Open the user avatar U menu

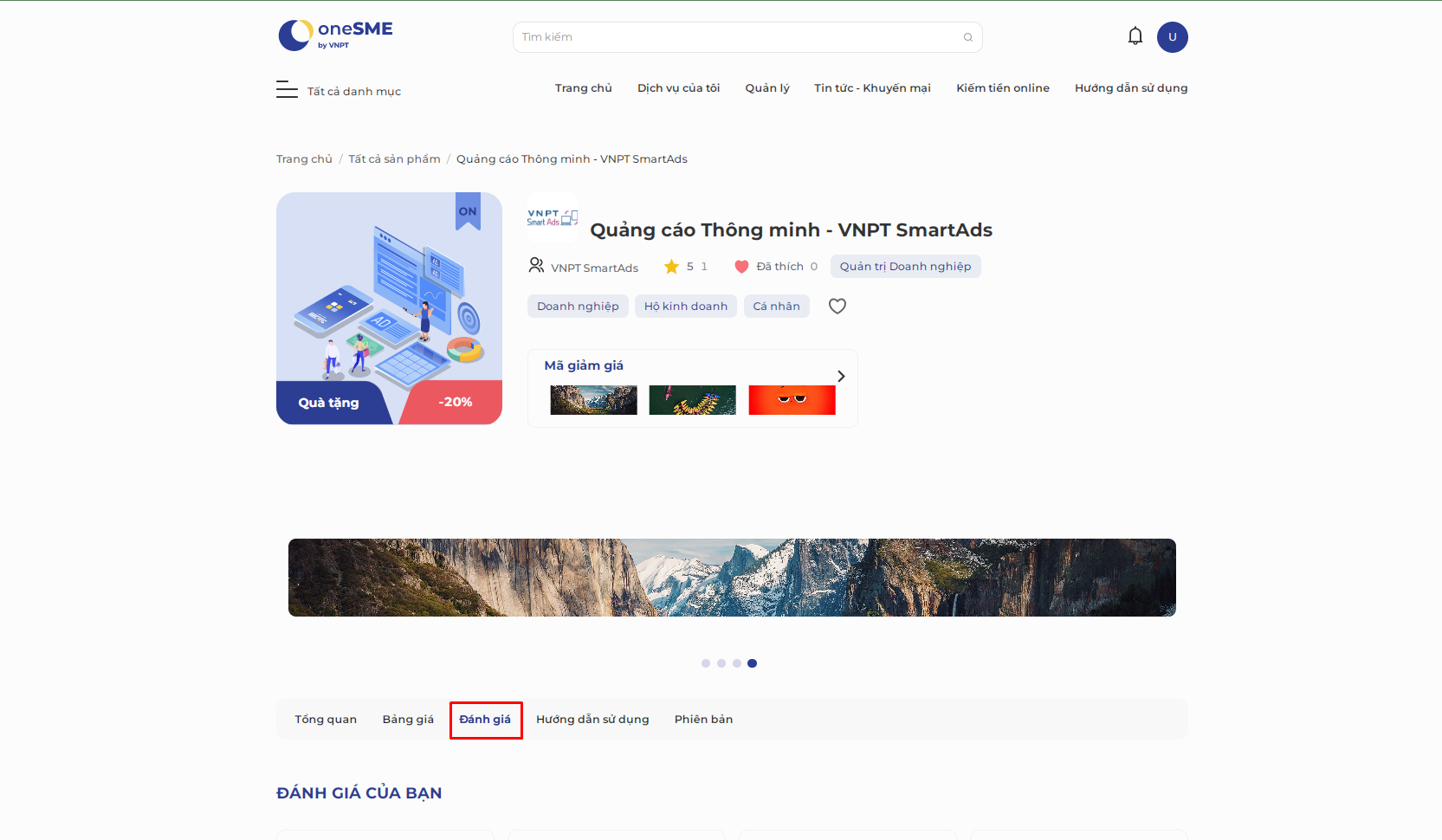pos(1173,37)
